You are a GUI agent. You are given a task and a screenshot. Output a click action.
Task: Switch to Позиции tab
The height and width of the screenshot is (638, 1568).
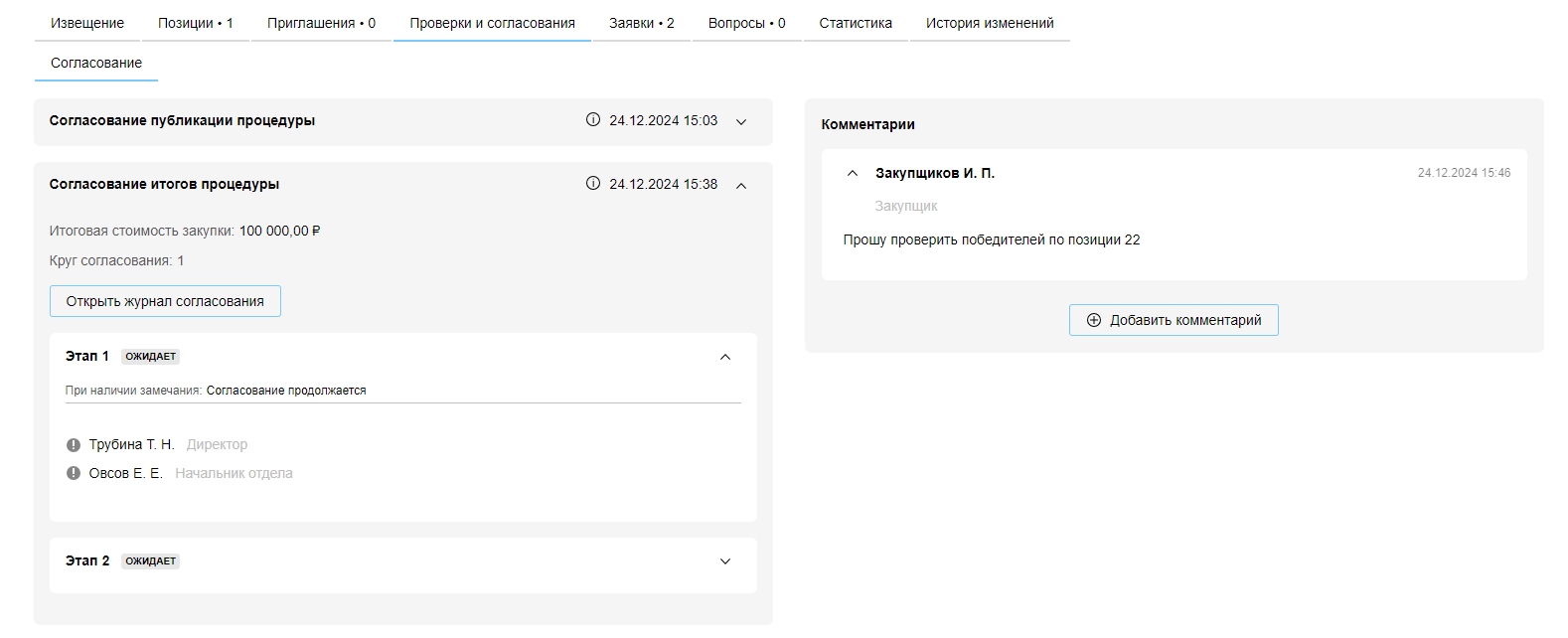195,23
